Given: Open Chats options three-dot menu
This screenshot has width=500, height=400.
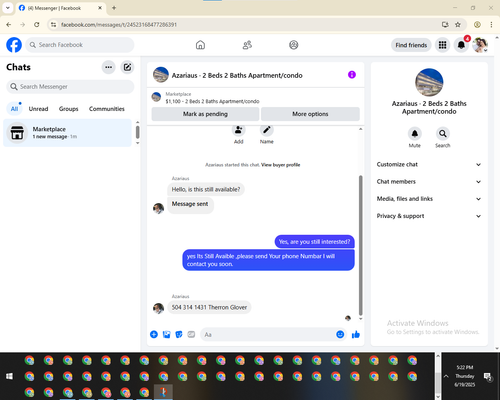Looking at the screenshot, I should tap(108, 67).
